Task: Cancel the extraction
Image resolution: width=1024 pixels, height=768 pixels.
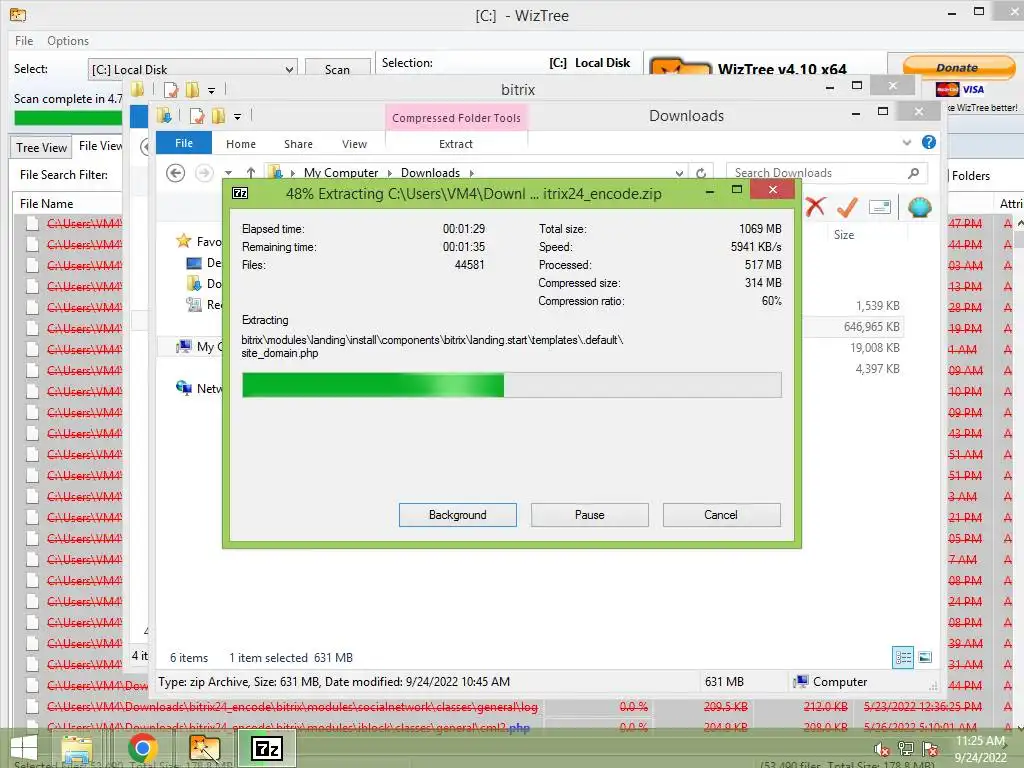Action: [721, 515]
